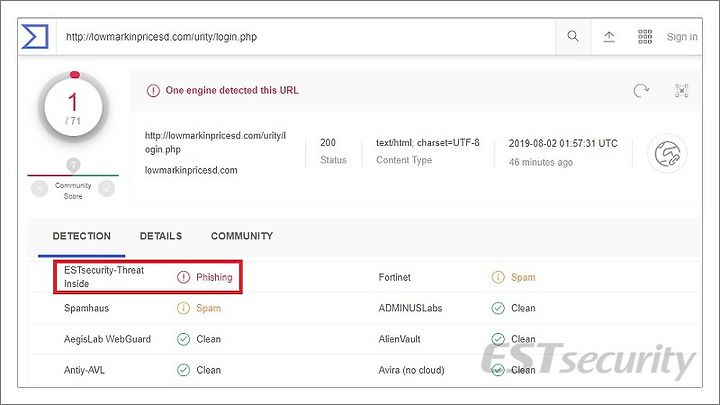720x405 pixels.
Task: Click the community score question mark icon
Action: point(73,165)
